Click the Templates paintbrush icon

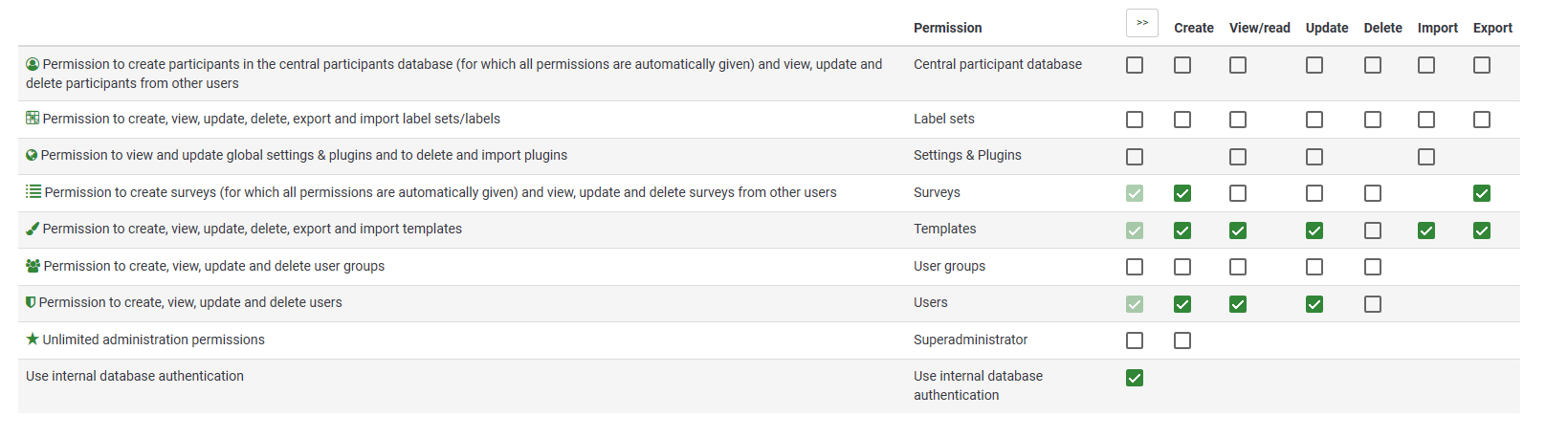(33, 229)
